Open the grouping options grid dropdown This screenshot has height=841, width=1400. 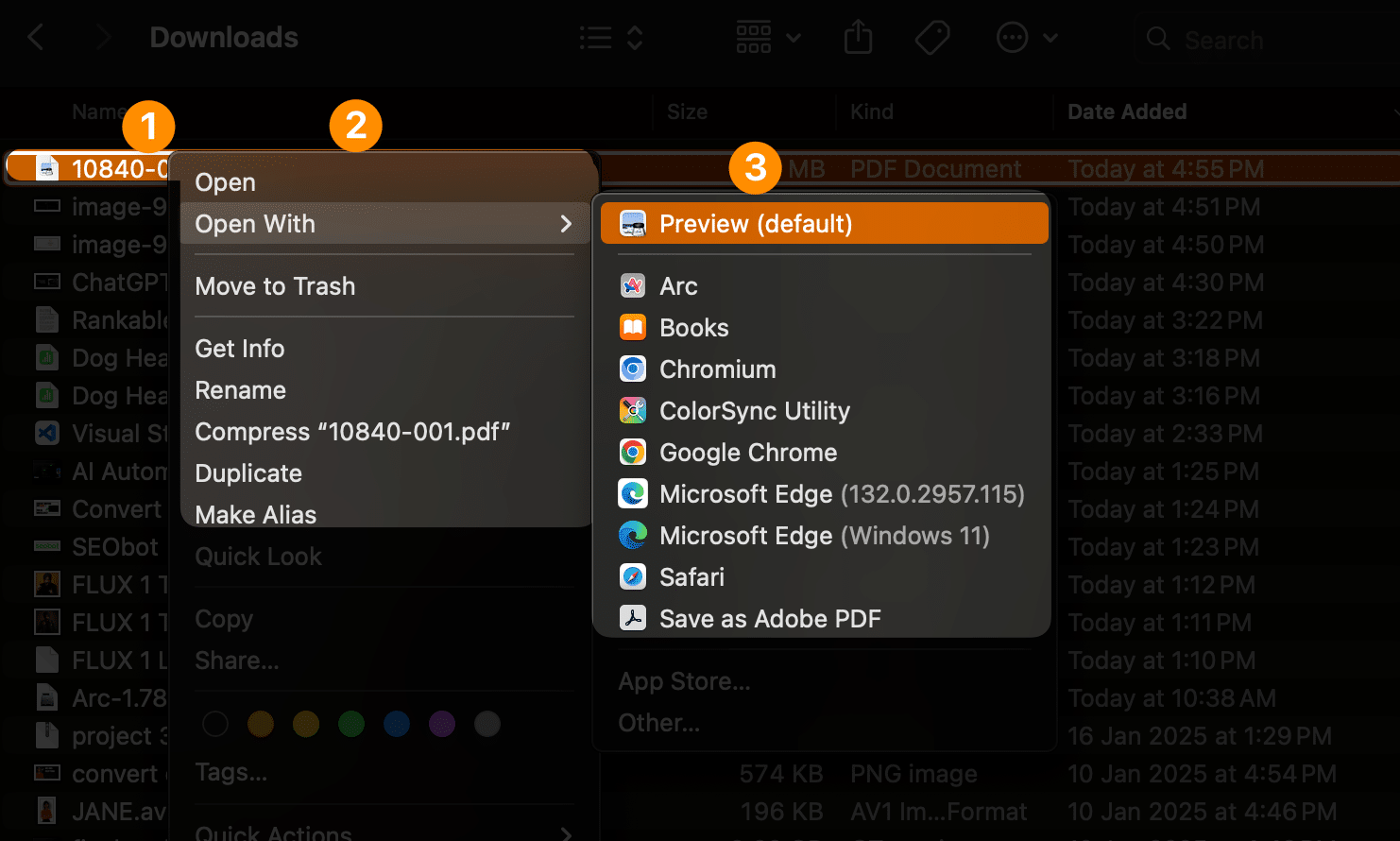tap(768, 38)
